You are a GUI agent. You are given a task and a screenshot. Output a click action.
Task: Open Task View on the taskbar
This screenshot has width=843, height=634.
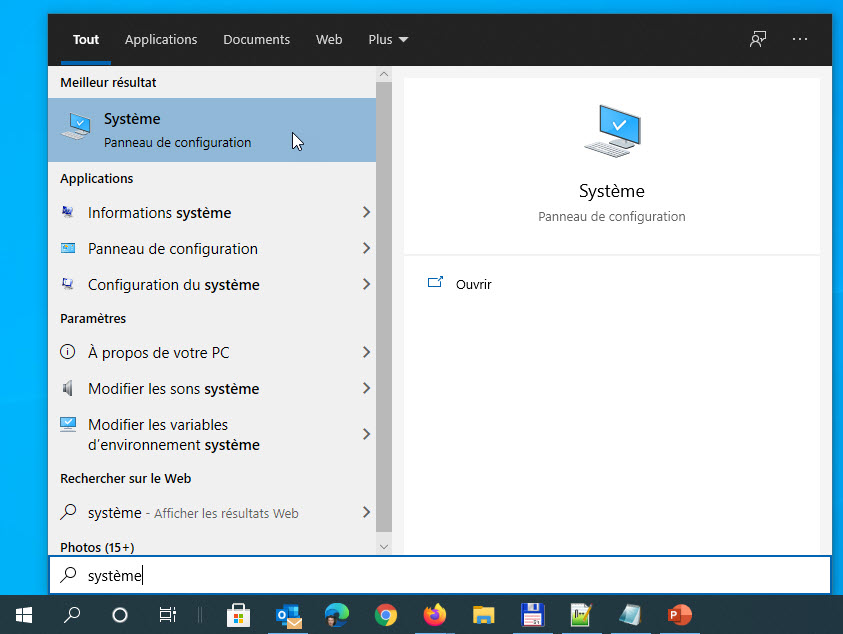coord(168,615)
